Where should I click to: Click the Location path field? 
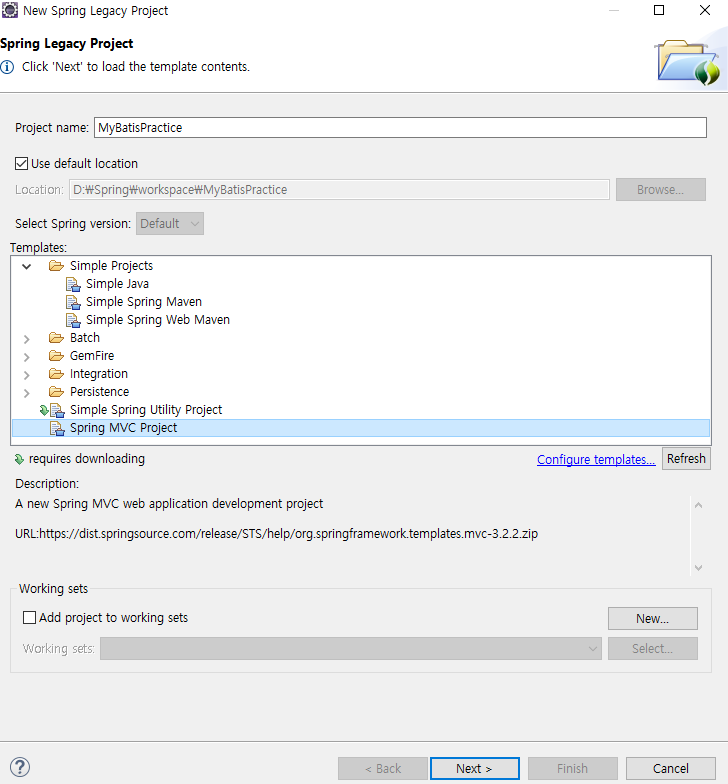click(339, 190)
